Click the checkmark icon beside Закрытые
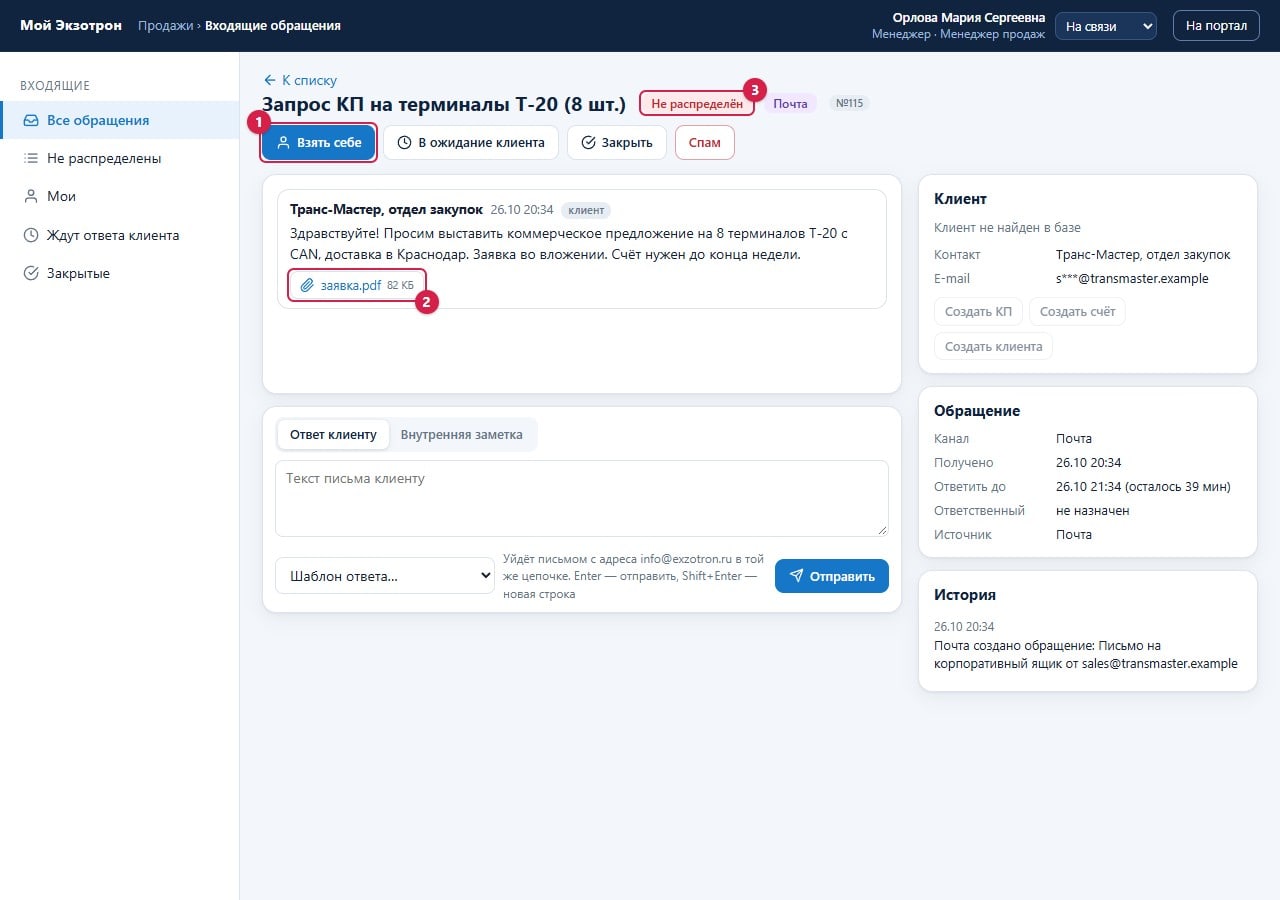 31,273
